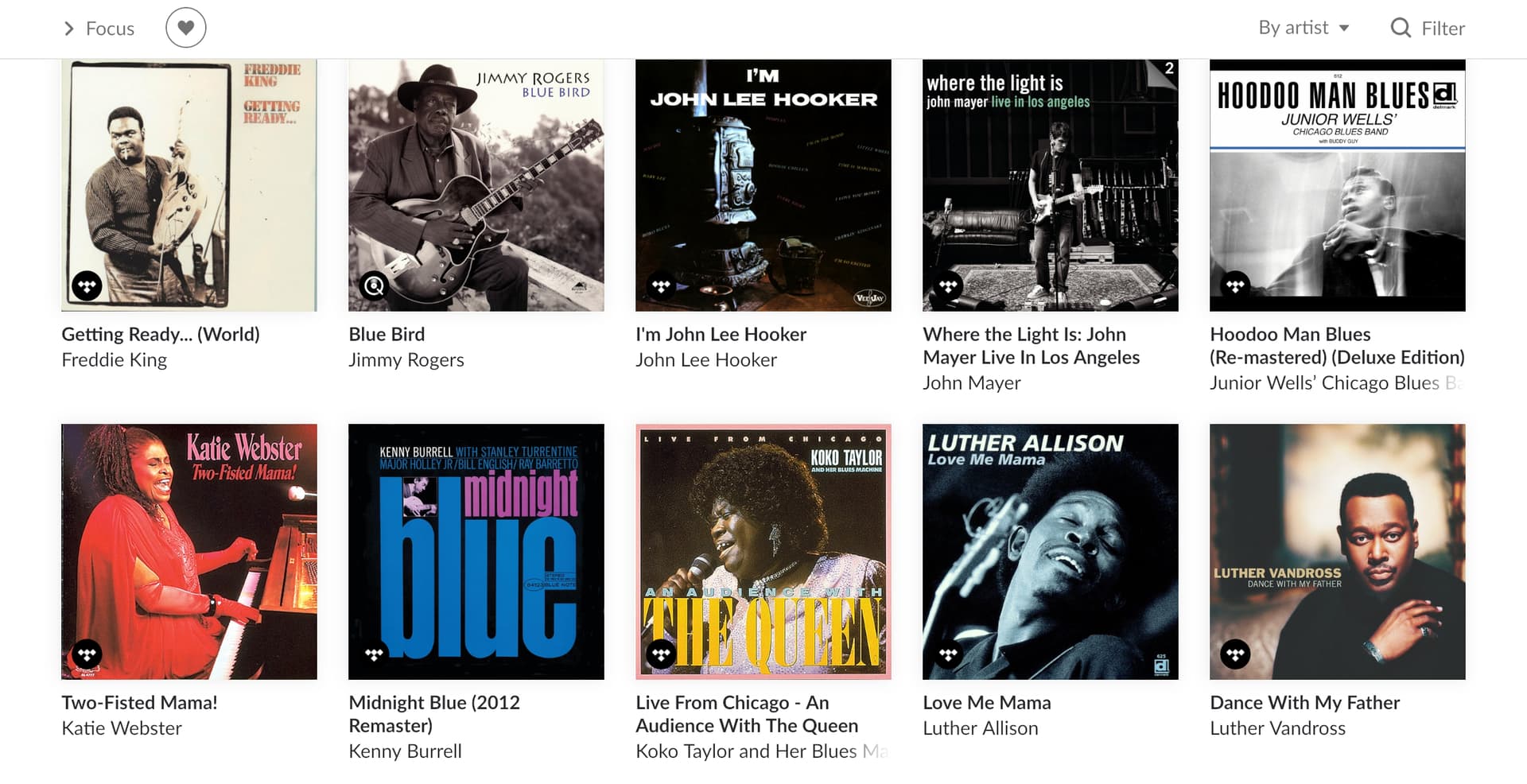Click Qobuz badge on Blue Bird cover
1527x784 pixels.
click(x=374, y=285)
